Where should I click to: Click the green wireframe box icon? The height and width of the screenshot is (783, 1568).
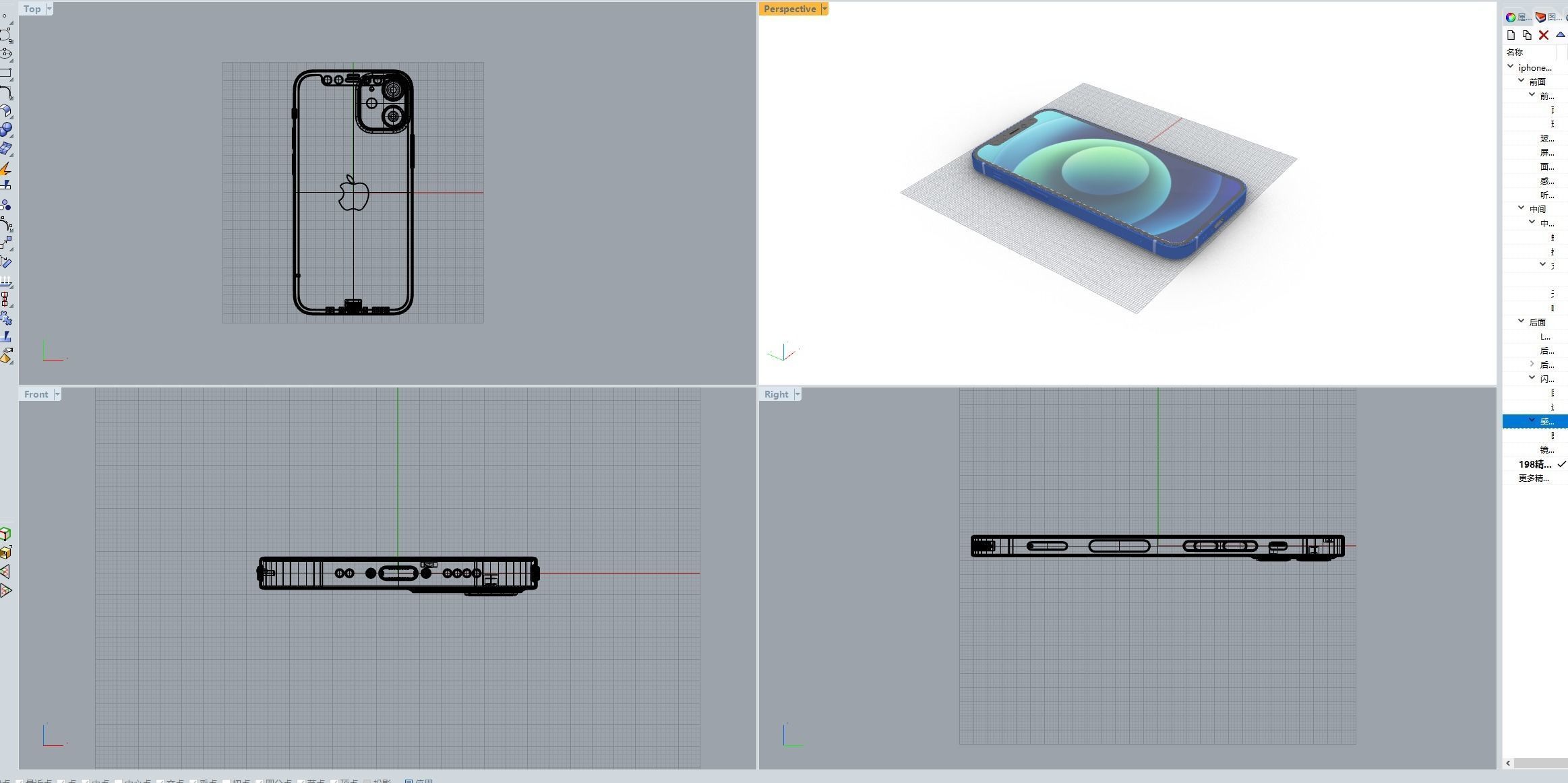coord(5,534)
